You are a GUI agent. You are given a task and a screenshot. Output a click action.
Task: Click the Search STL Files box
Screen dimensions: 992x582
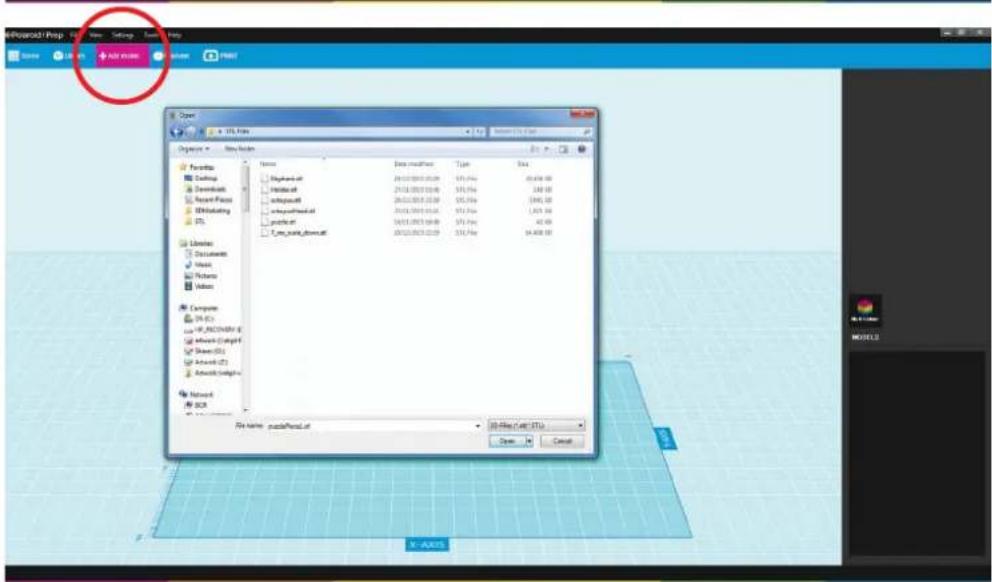tap(541, 132)
